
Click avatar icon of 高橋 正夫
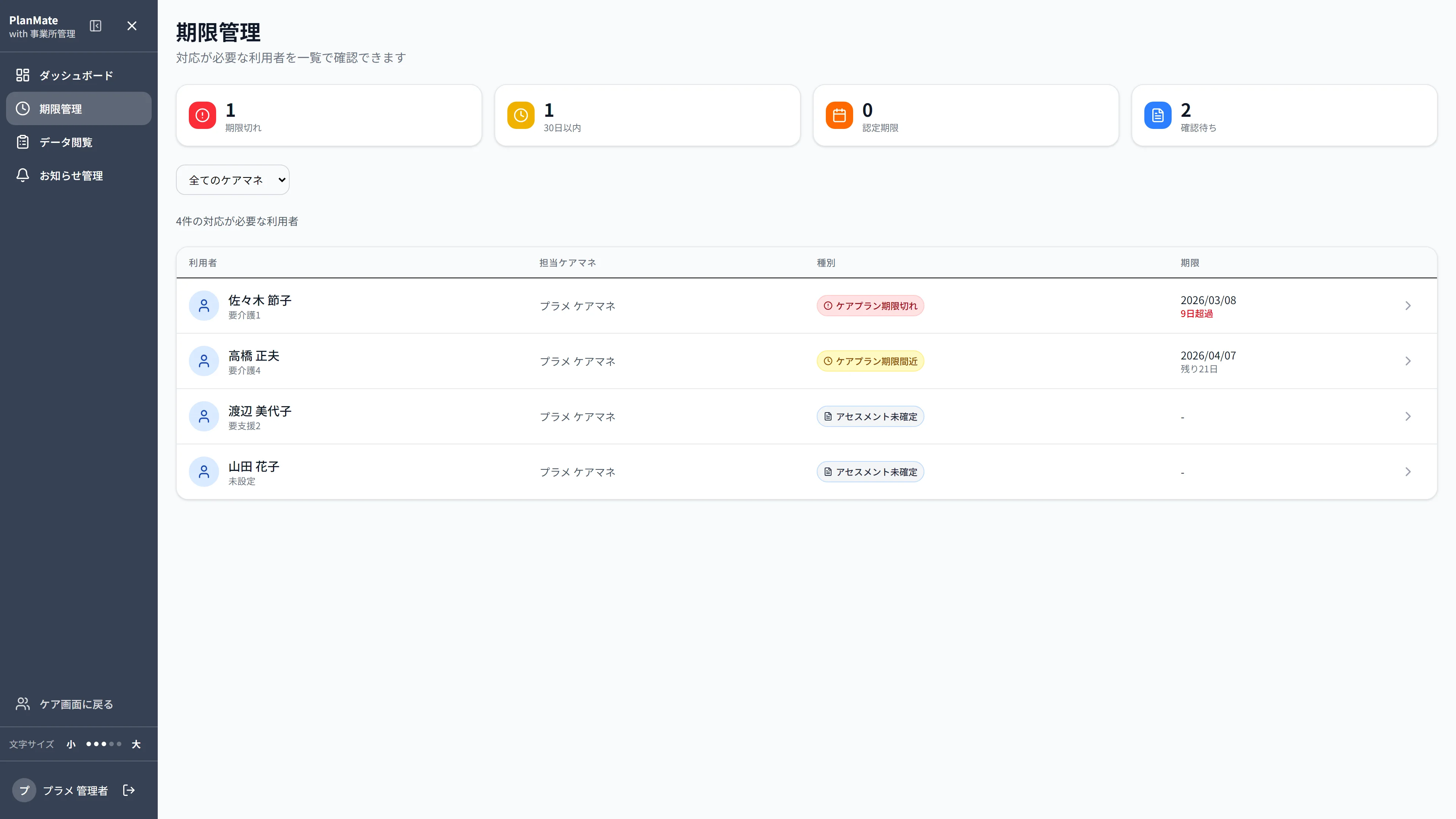204,361
